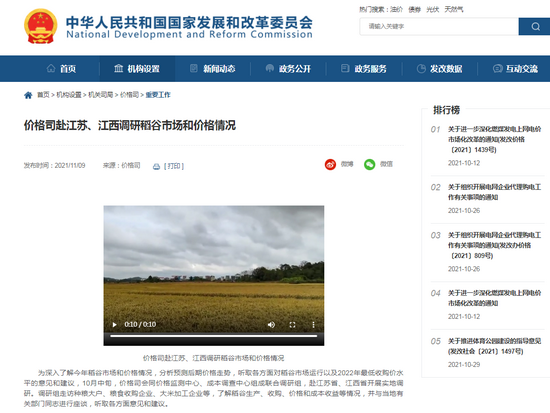Viewport: 550px width, 413px height.
Task: Click the search magnifier button
Action: [535, 26]
